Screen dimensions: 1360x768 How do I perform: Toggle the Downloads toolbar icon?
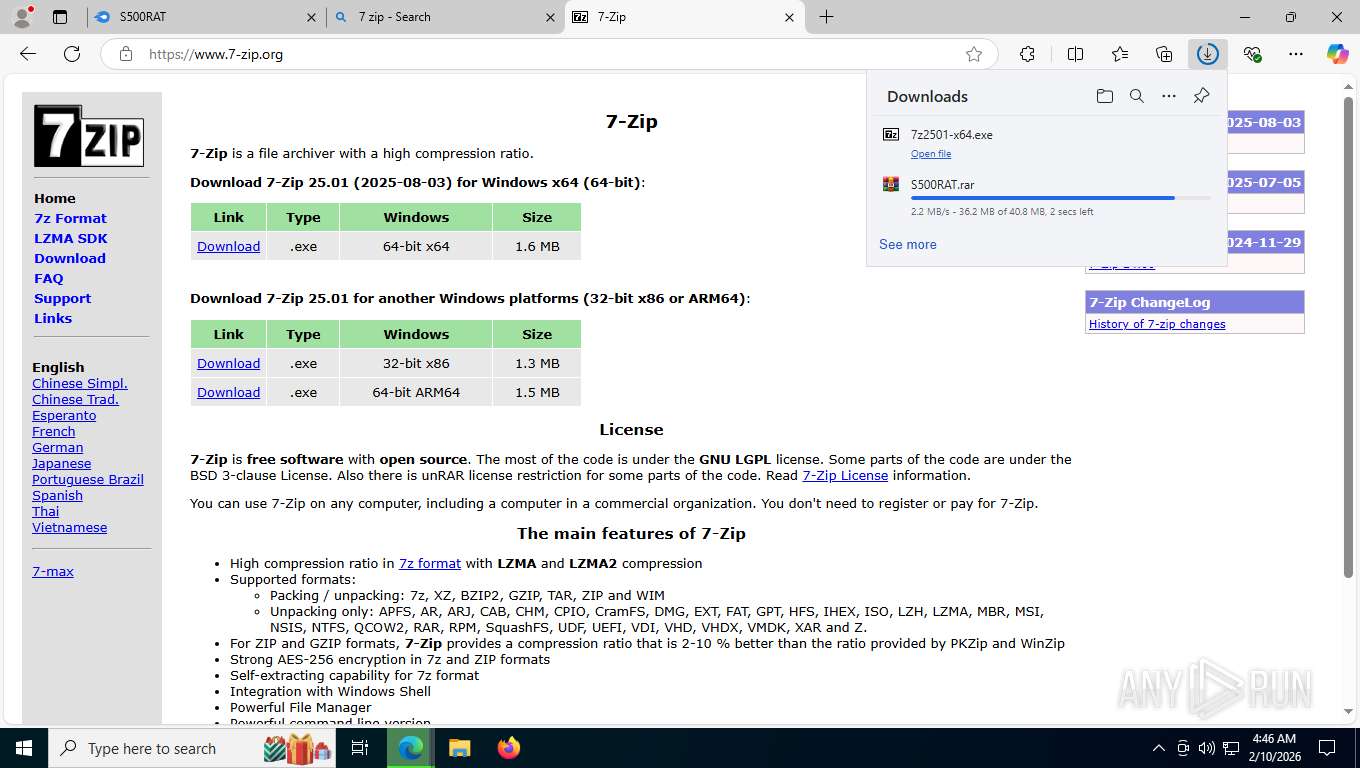[1207, 54]
